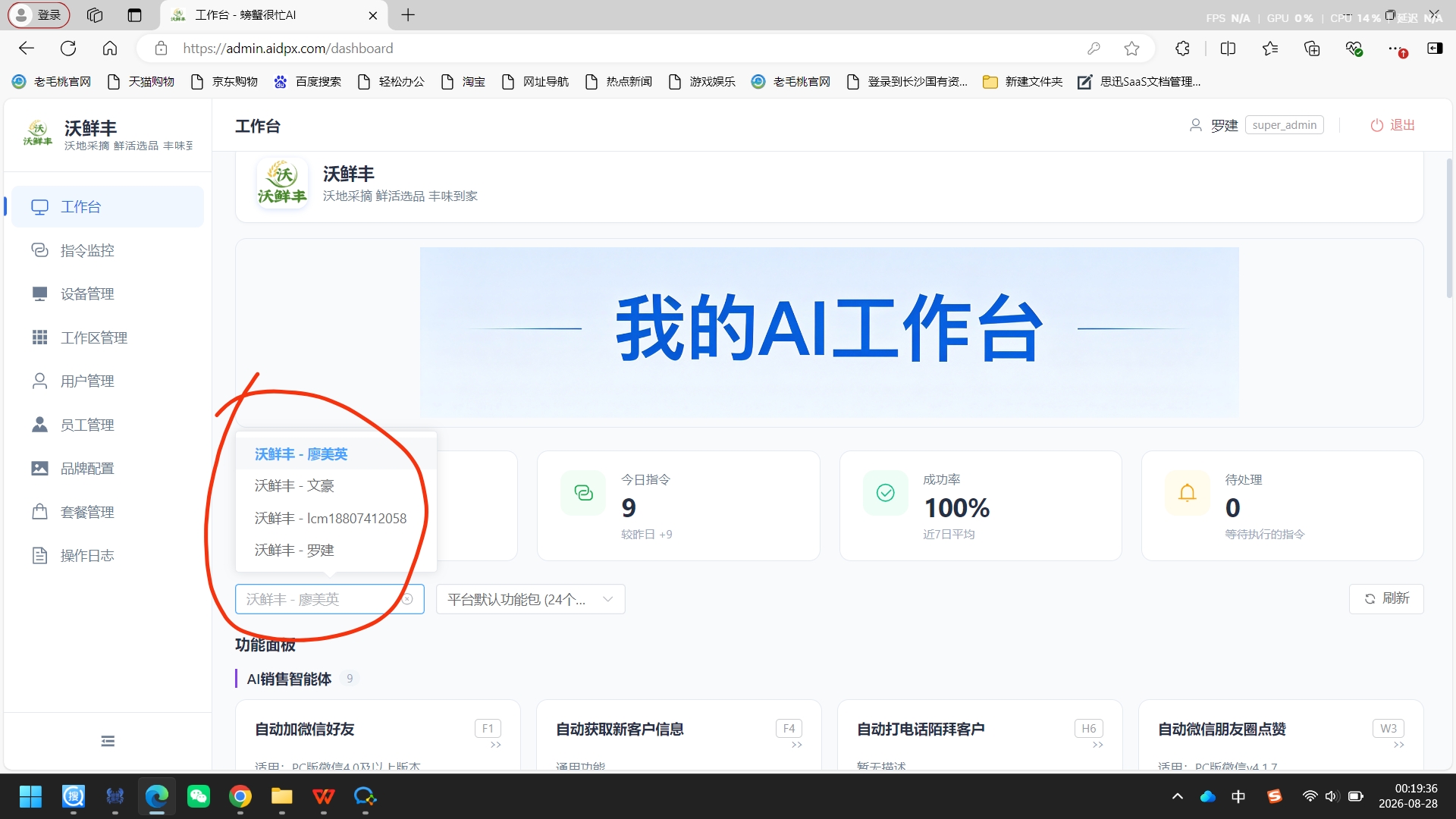Click the 刷新 refresh button
Viewport: 1456px width, 819px height.
pyautogui.click(x=1386, y=598)
